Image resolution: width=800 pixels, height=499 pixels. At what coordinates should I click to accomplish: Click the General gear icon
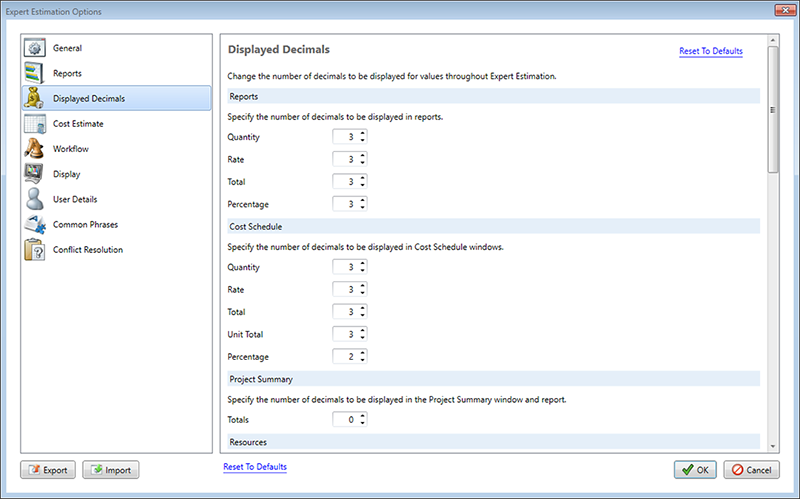tap(35, 48)
